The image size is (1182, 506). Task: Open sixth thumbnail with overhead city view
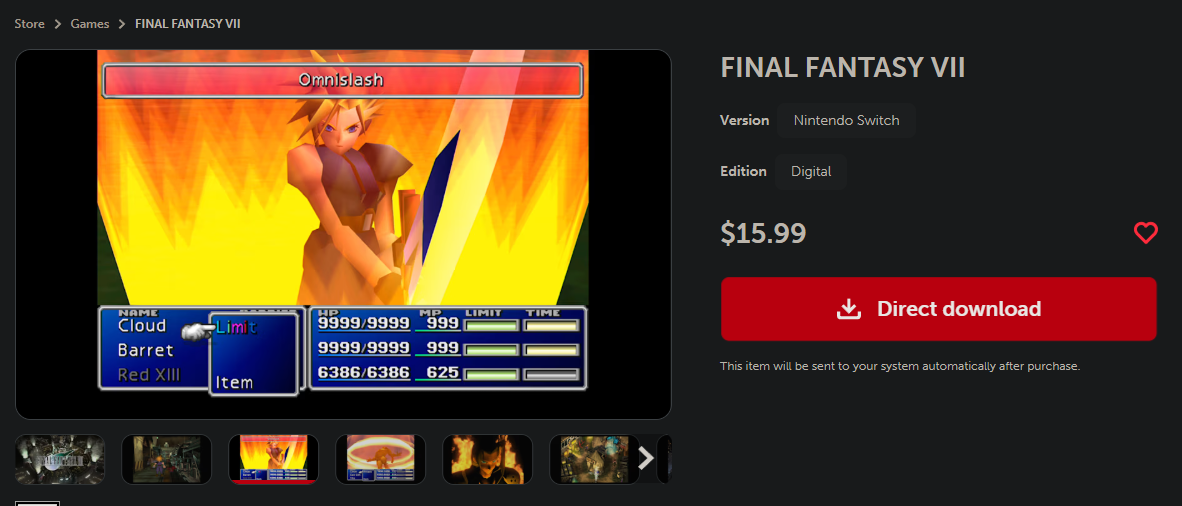pyautogui.click(x=595, y=459)
